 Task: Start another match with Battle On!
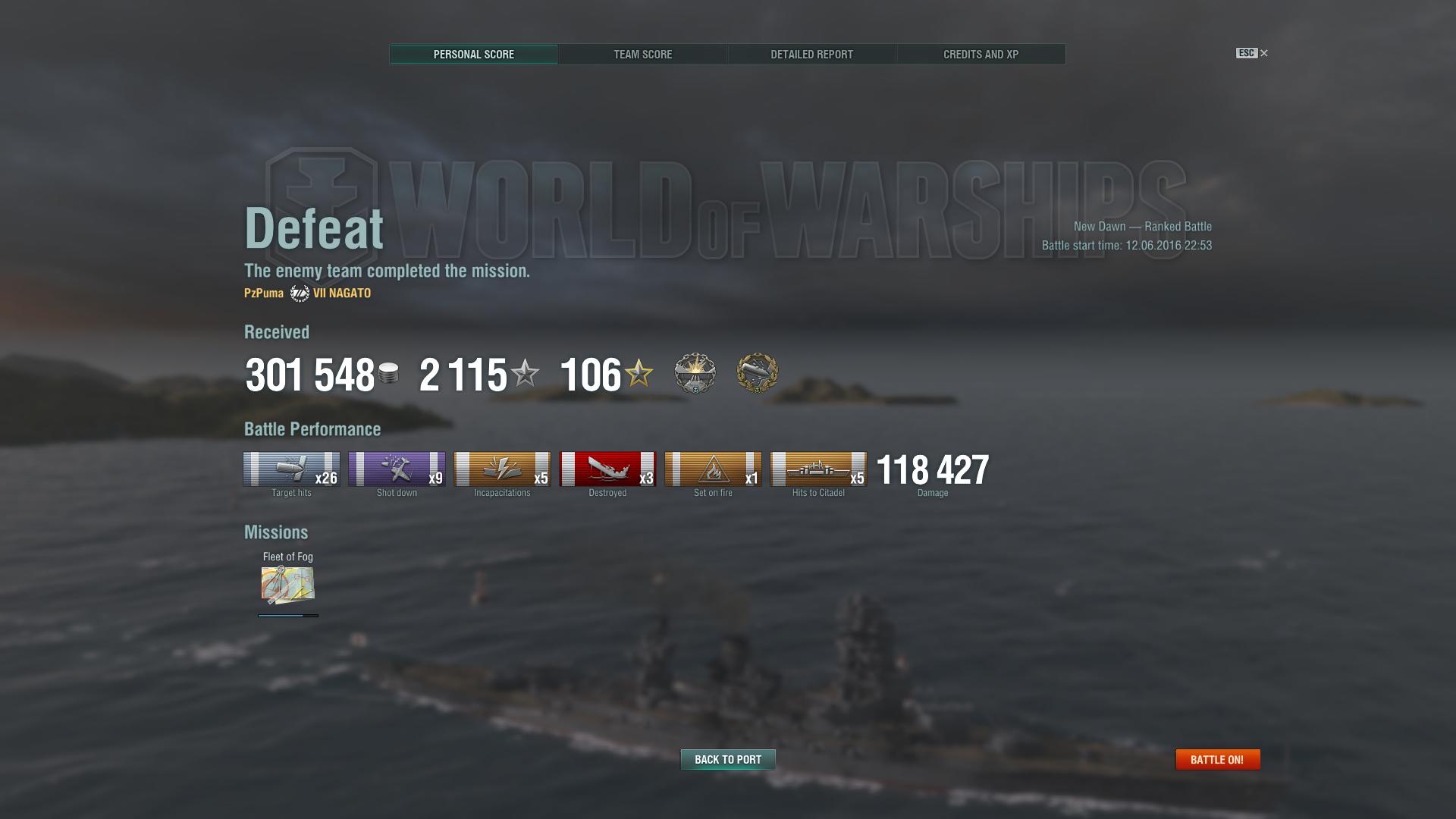(1217, 759)
